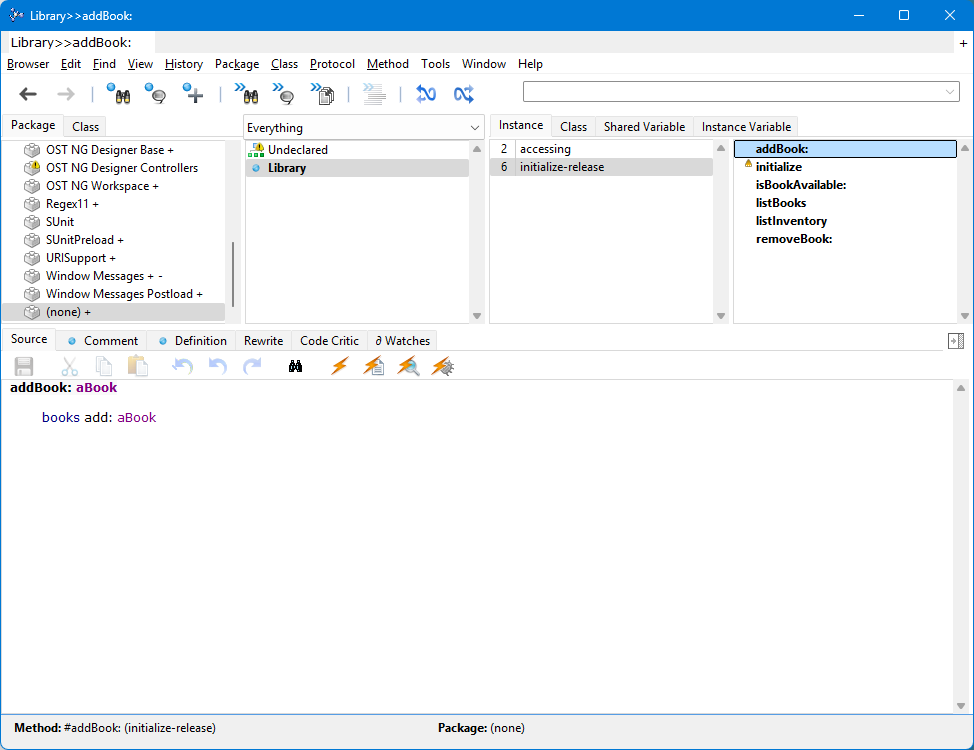The height and width of the screenshot is (750, 974).
Task: Click the blue-dot plus add icon
Action: pos(193,94)
